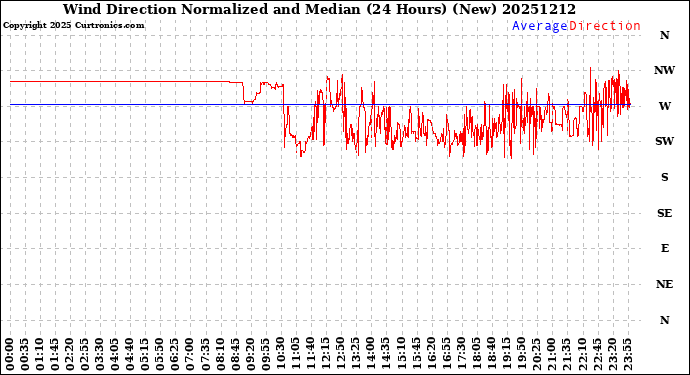Click the "08:45" time axis label
Screen dimensions: 690x375
click(235, 354)
